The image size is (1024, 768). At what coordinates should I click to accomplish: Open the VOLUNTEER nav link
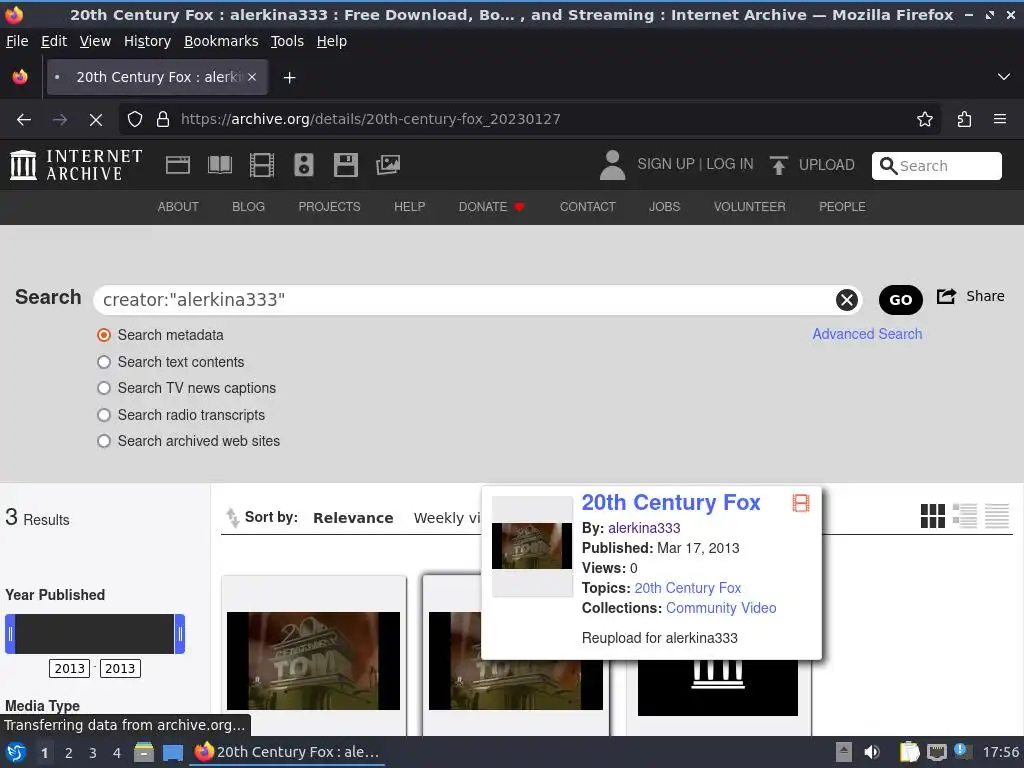[x=750, y=206]
